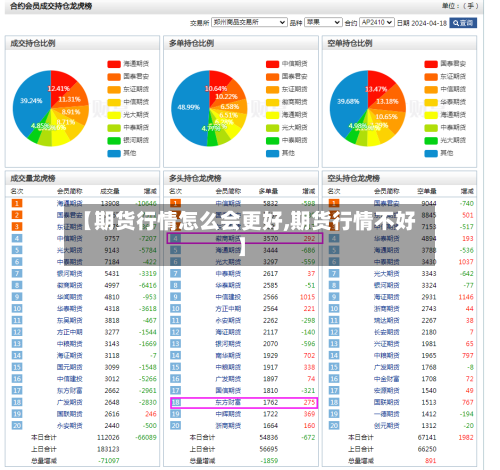Click the date field 2024-04-18
500x470 pixels.
(429, 23)
